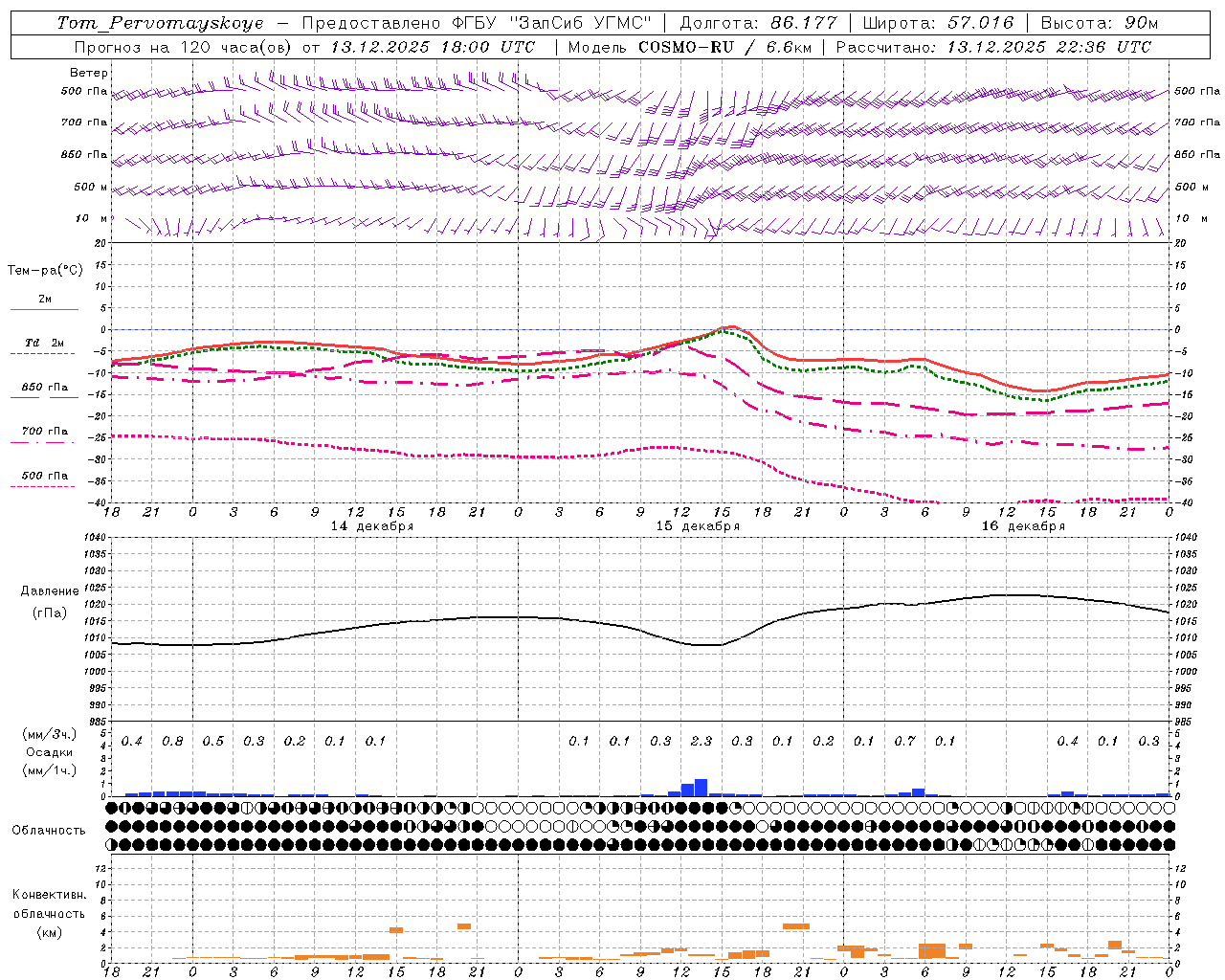The width and height of the screenshot is (1225, 980).
Task: Click the 500 м wind level label at left
Action: [x=92, y=188]
